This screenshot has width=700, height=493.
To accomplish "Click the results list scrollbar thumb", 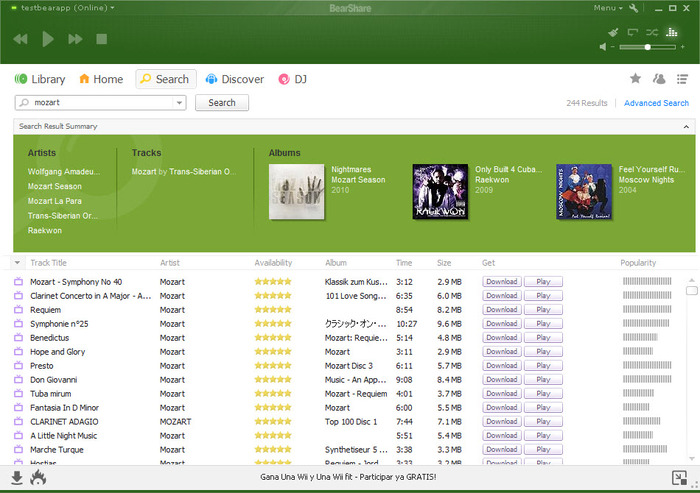I will (692, 291).
